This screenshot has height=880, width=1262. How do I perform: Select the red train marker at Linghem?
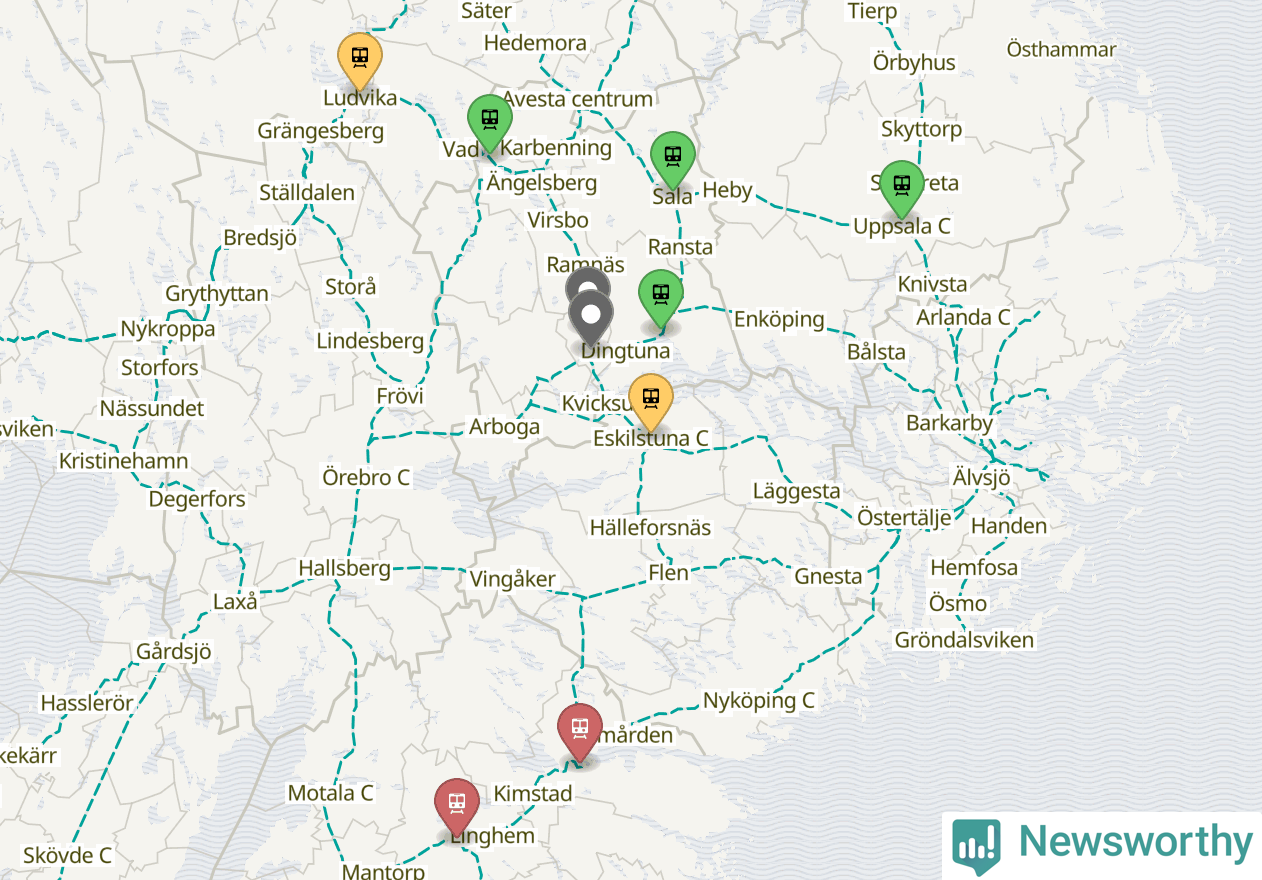pos(457,804)
